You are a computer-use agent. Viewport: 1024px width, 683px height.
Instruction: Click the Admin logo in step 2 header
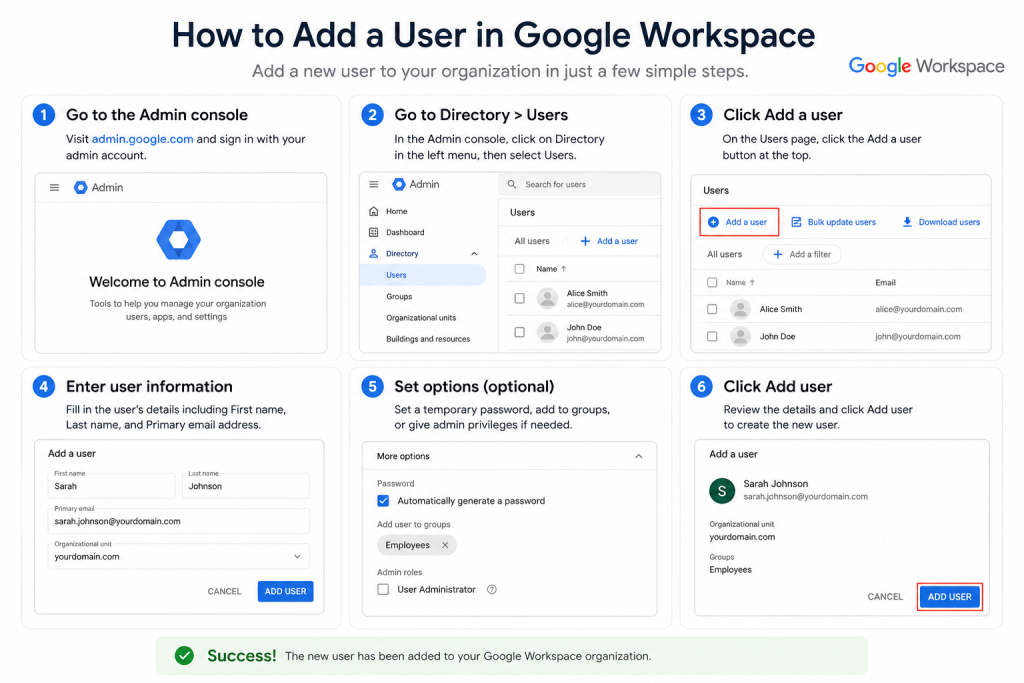pos(398,184)
